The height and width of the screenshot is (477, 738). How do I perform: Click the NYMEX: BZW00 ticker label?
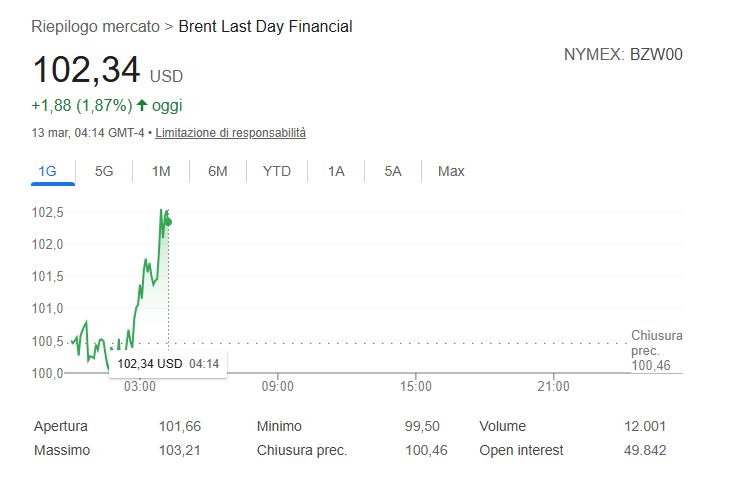(623, 54)
